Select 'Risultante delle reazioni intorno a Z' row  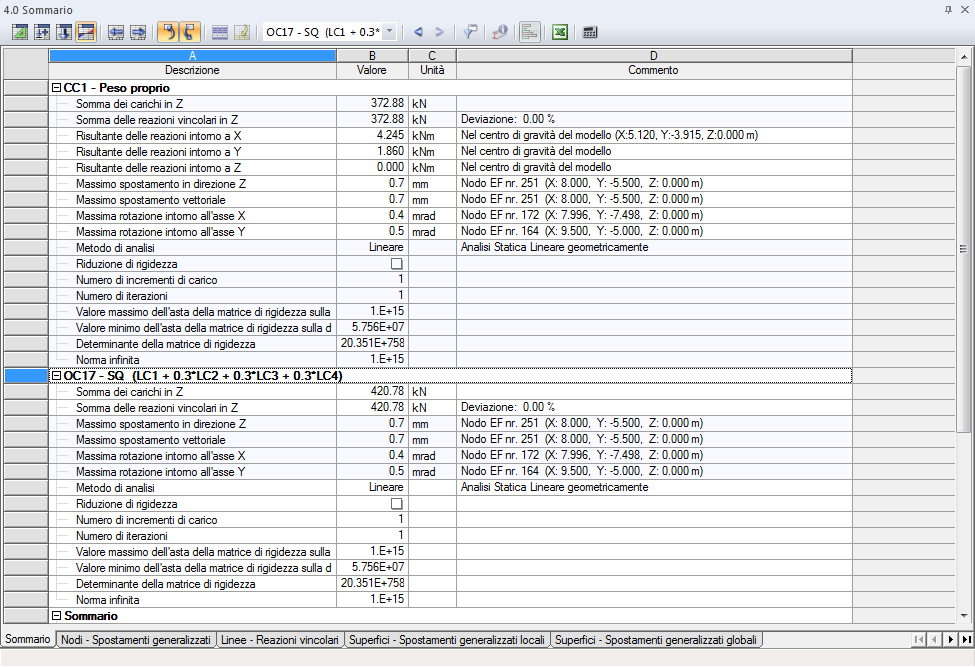[x=450, y=168]
